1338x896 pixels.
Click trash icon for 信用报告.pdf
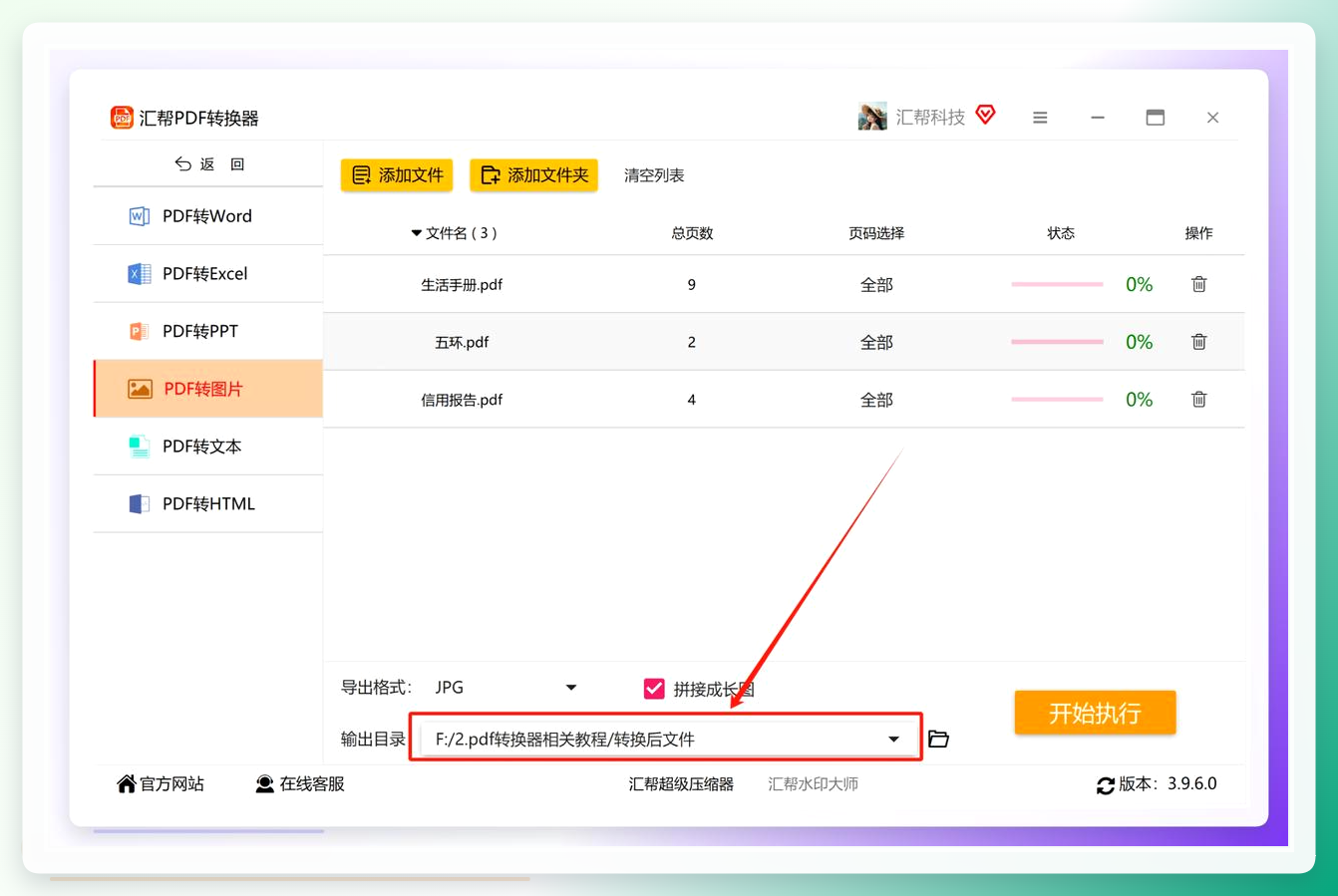tap(1198, 400)
